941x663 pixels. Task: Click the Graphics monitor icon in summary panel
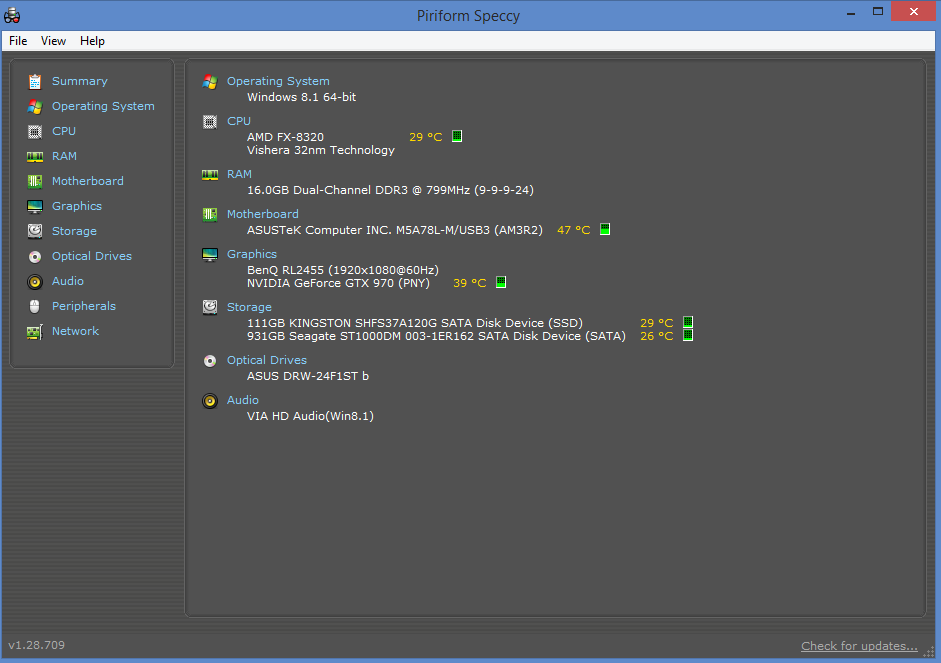pos(209,254)
